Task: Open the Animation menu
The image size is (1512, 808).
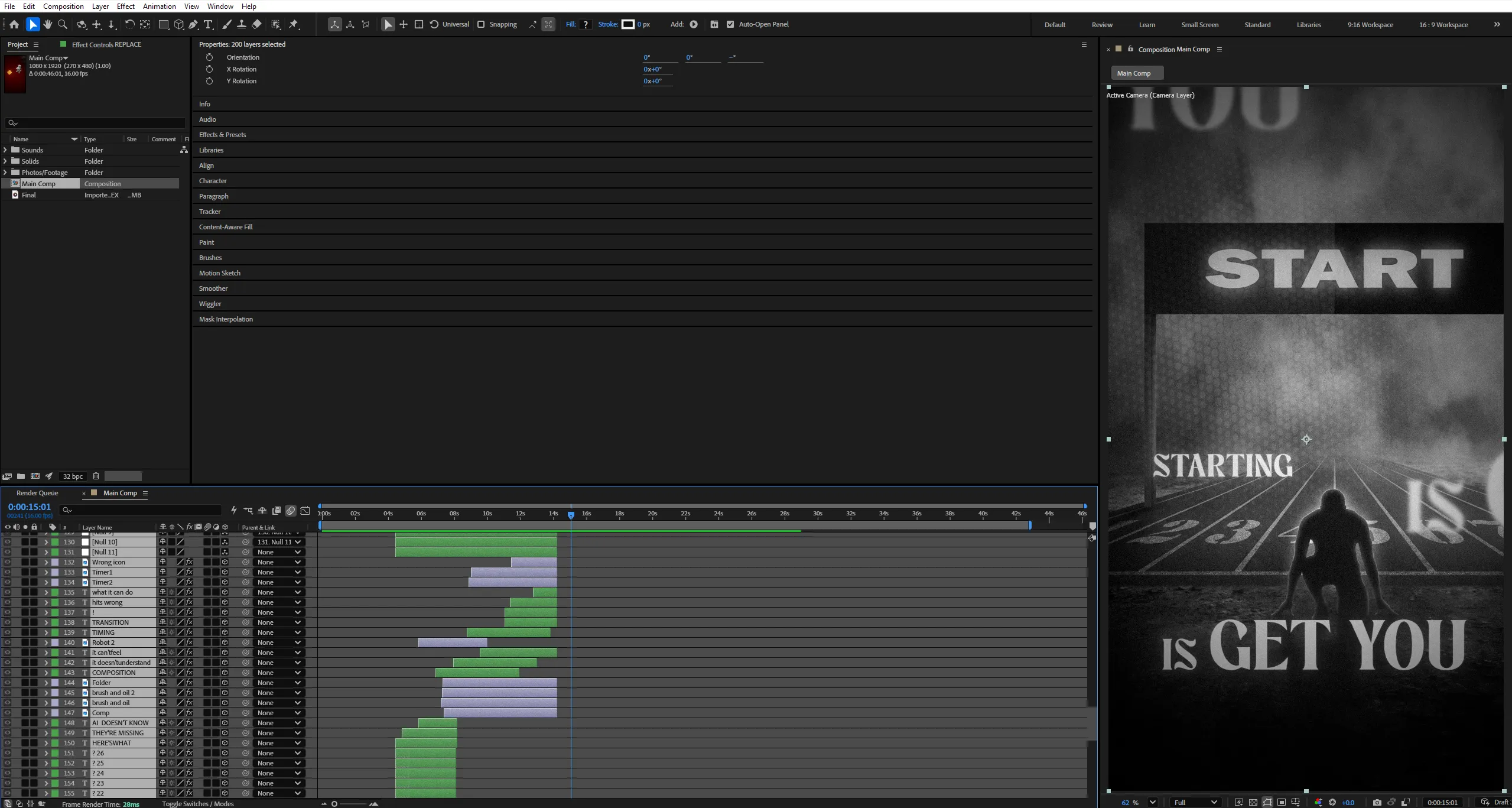Action: pos(160,6)
